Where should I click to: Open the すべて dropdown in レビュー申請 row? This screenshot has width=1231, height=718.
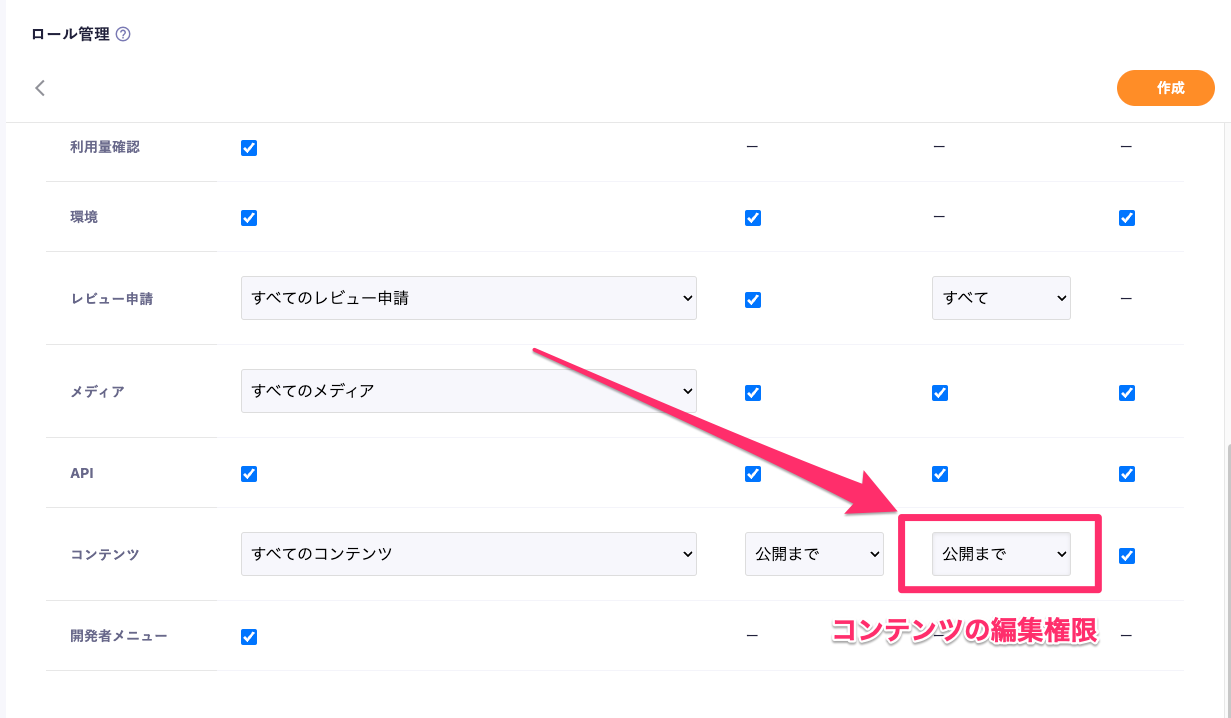click(1001, 298)
